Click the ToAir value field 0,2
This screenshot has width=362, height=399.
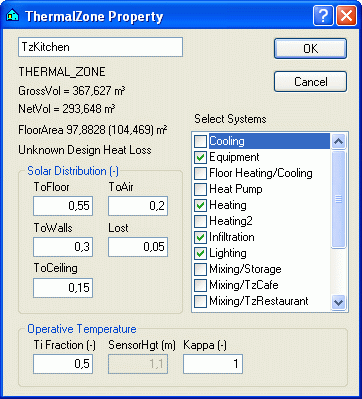(x=138, y=206)
